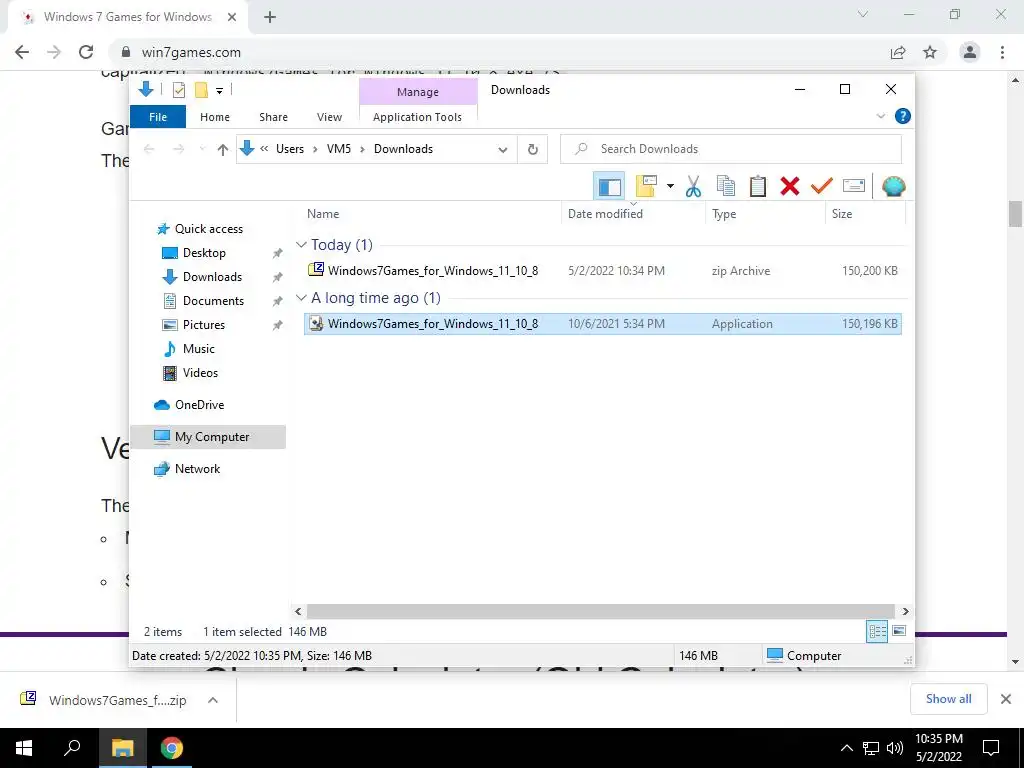1024x768 pixels.
Task: Click the Explorer Up arrow button
Action: coord(223,150)
